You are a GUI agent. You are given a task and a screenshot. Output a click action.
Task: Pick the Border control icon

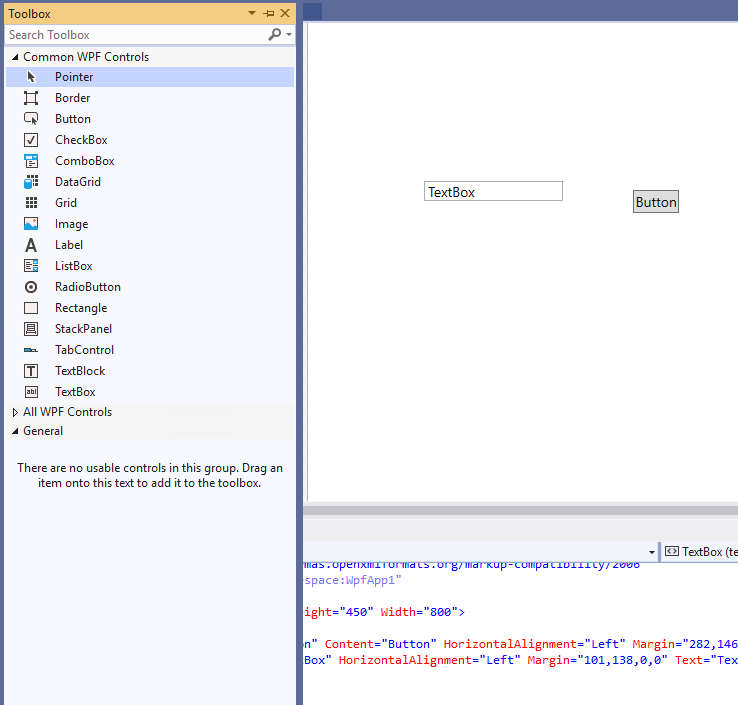tap(31, 98)
